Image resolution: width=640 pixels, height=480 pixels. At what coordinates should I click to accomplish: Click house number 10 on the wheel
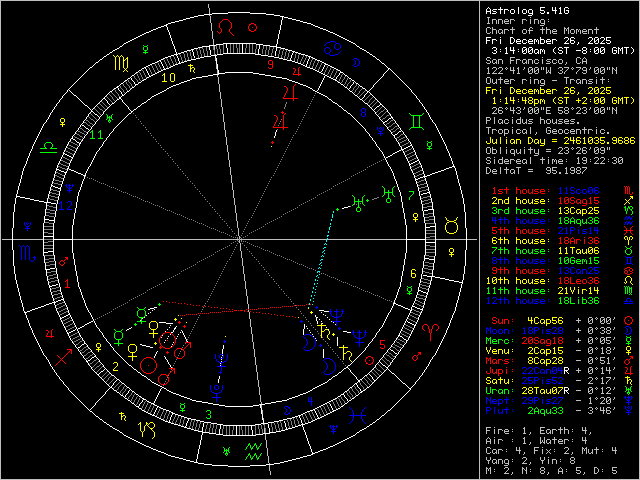coord(169,76)
